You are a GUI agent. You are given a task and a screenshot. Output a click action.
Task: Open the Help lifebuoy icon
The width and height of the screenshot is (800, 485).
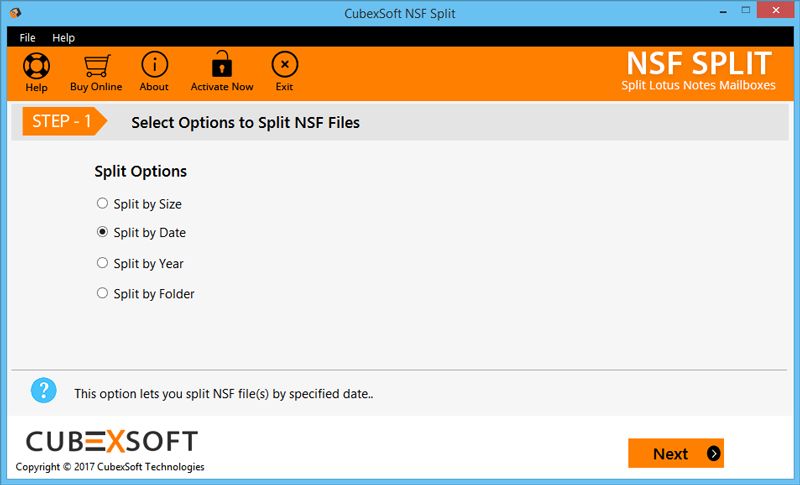coord(36,65)
